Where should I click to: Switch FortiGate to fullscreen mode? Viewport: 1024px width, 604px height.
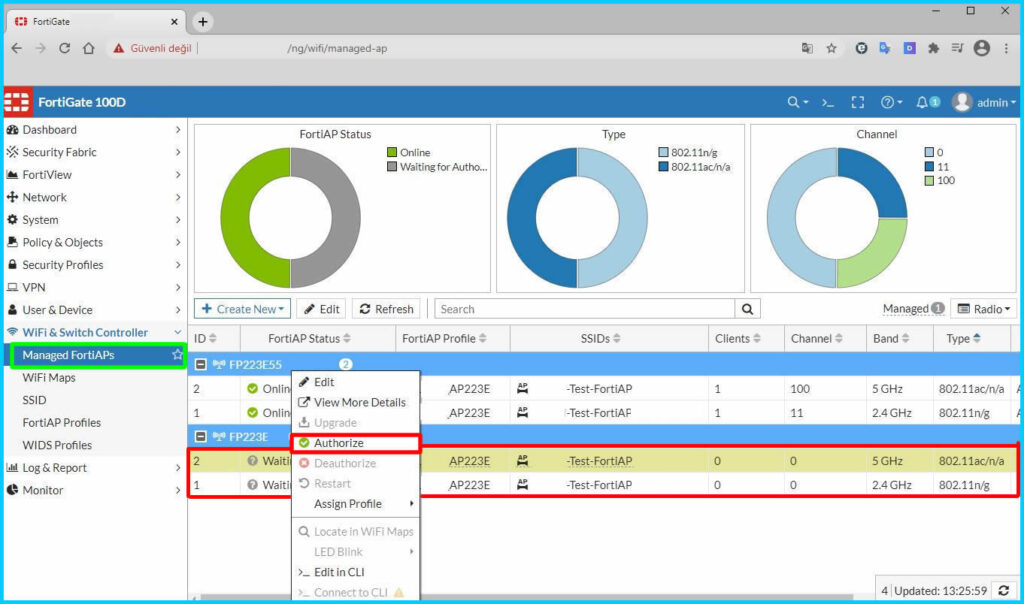click(857, 103)
